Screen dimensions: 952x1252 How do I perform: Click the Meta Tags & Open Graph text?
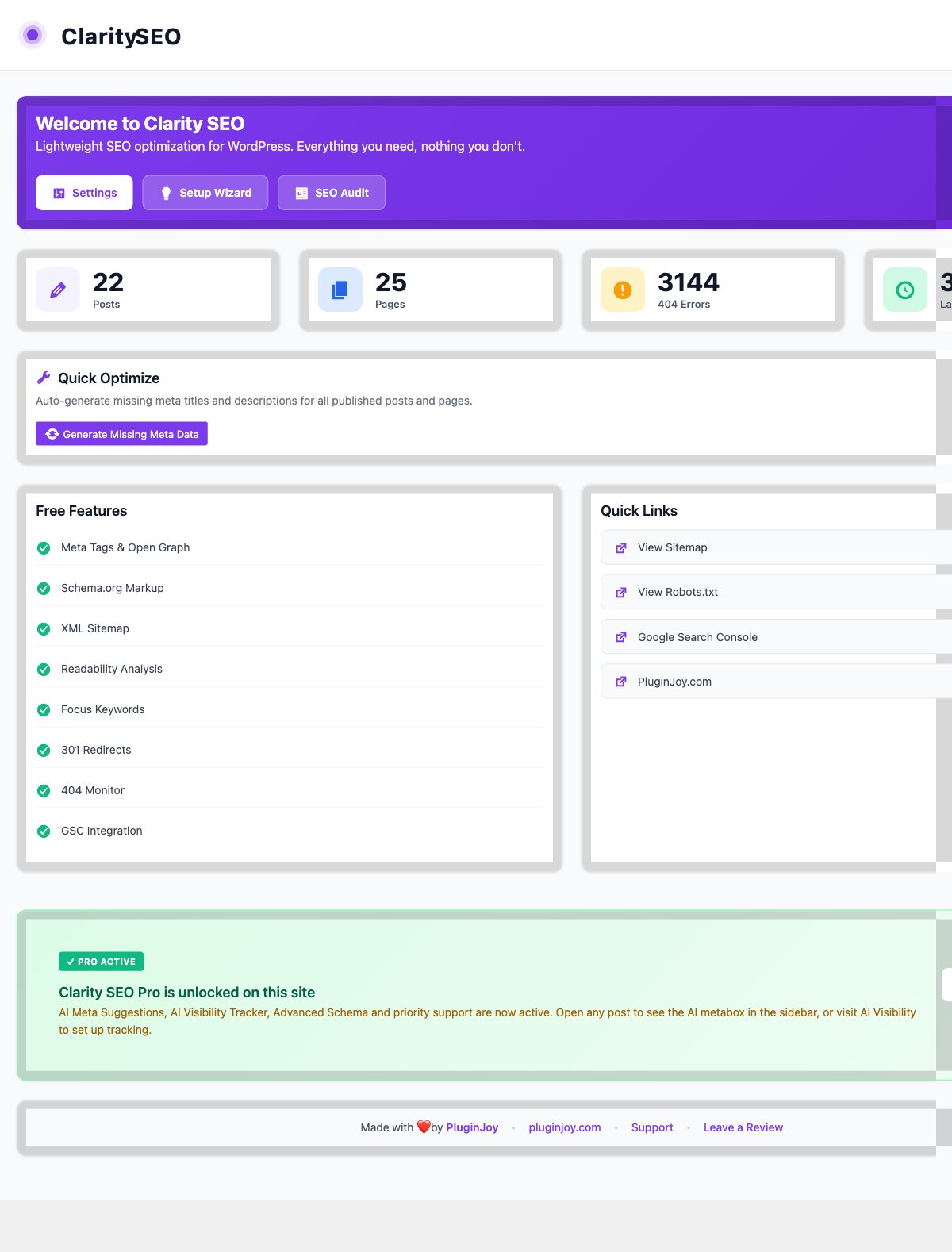point(125,547)
